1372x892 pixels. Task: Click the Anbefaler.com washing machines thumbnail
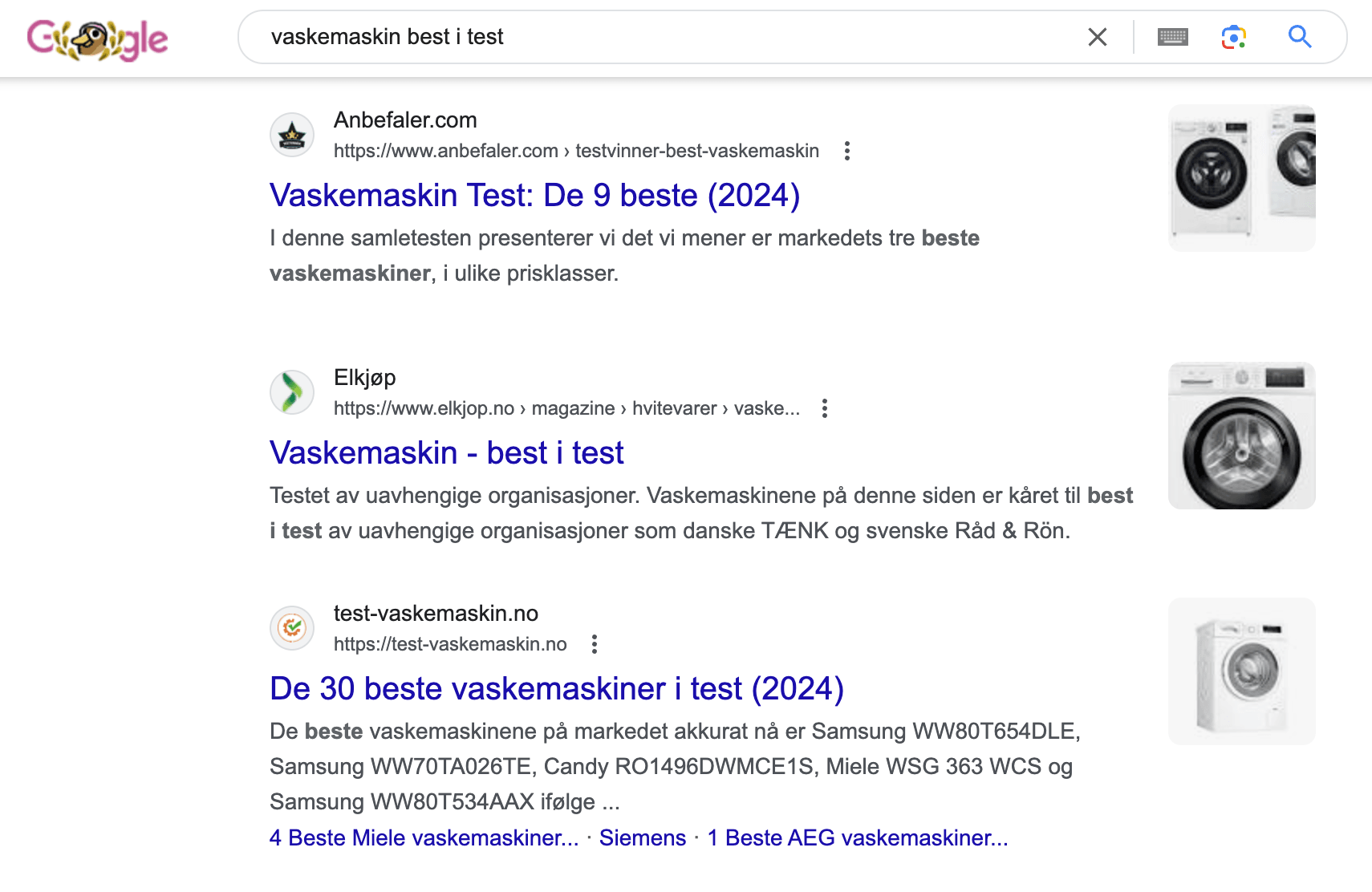click(x=1242, y=178)
